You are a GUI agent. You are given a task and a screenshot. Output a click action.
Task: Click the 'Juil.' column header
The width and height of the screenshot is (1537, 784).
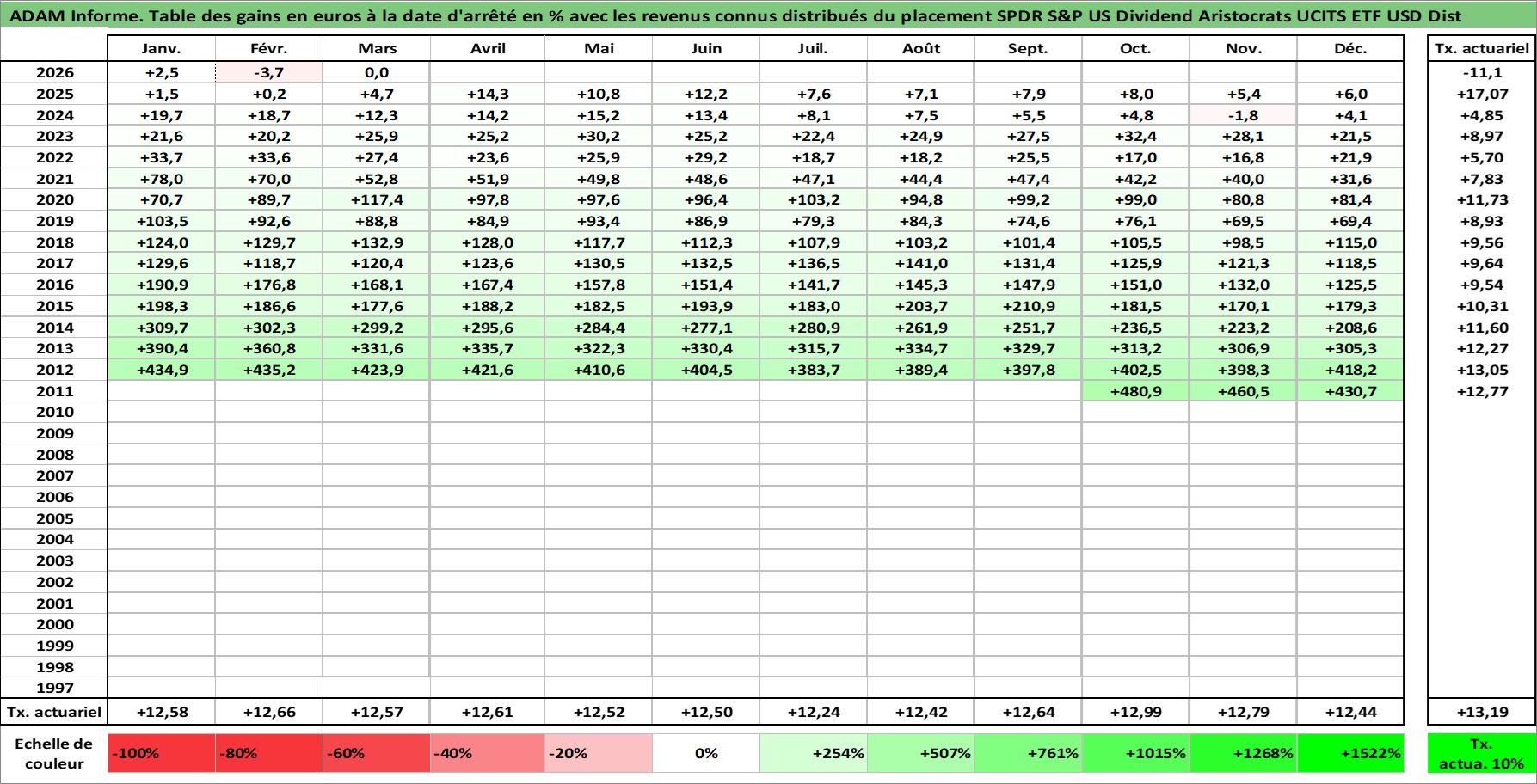[x=814, y=48]
